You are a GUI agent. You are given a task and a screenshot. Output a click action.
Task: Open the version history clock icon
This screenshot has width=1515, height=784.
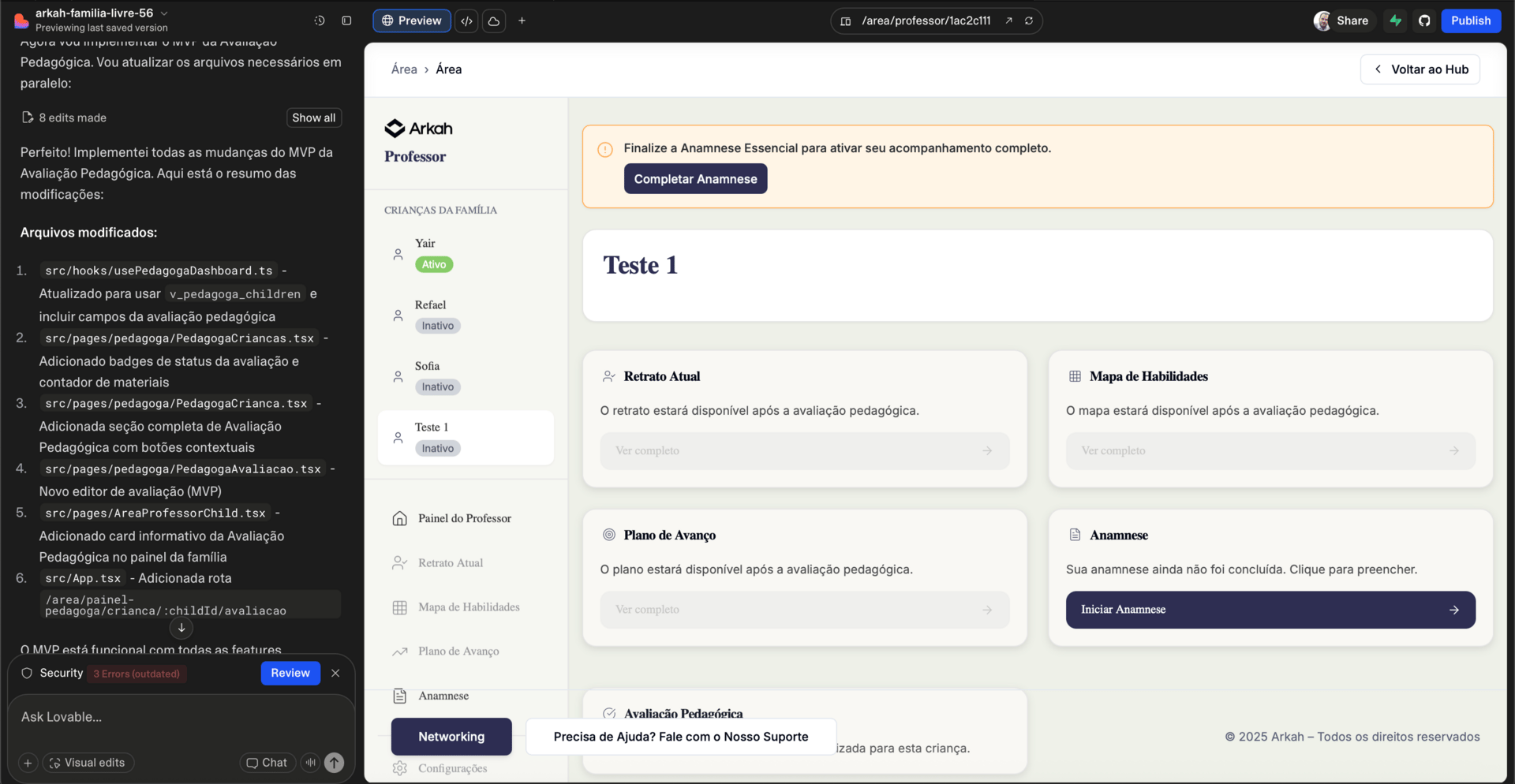[320, 21]
